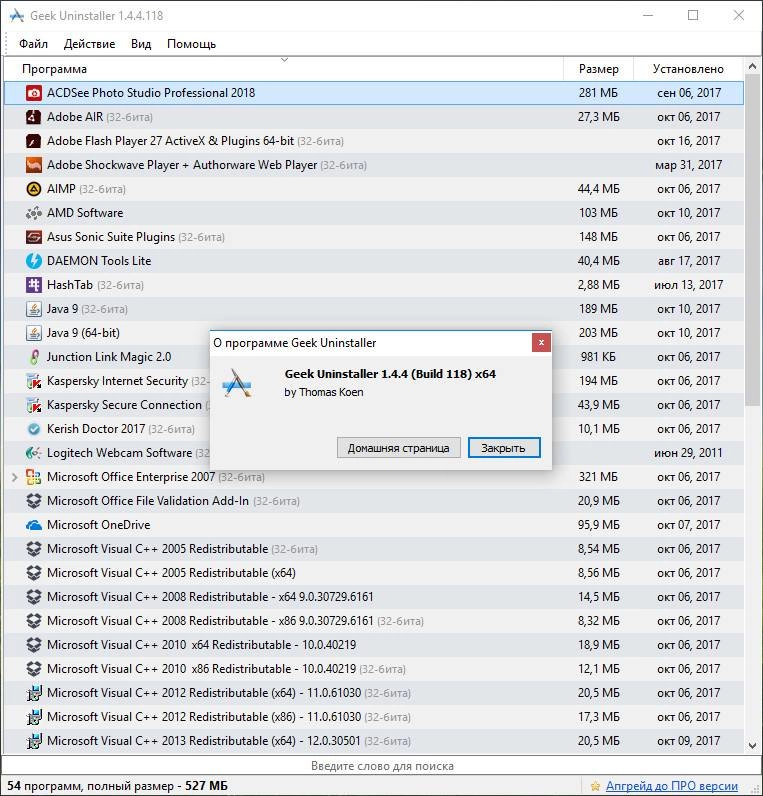Image resolution: width=763 pixels, height=796 pixels.
Task: Select the Microsoft OneDrive row text
Action: [98, 525]
